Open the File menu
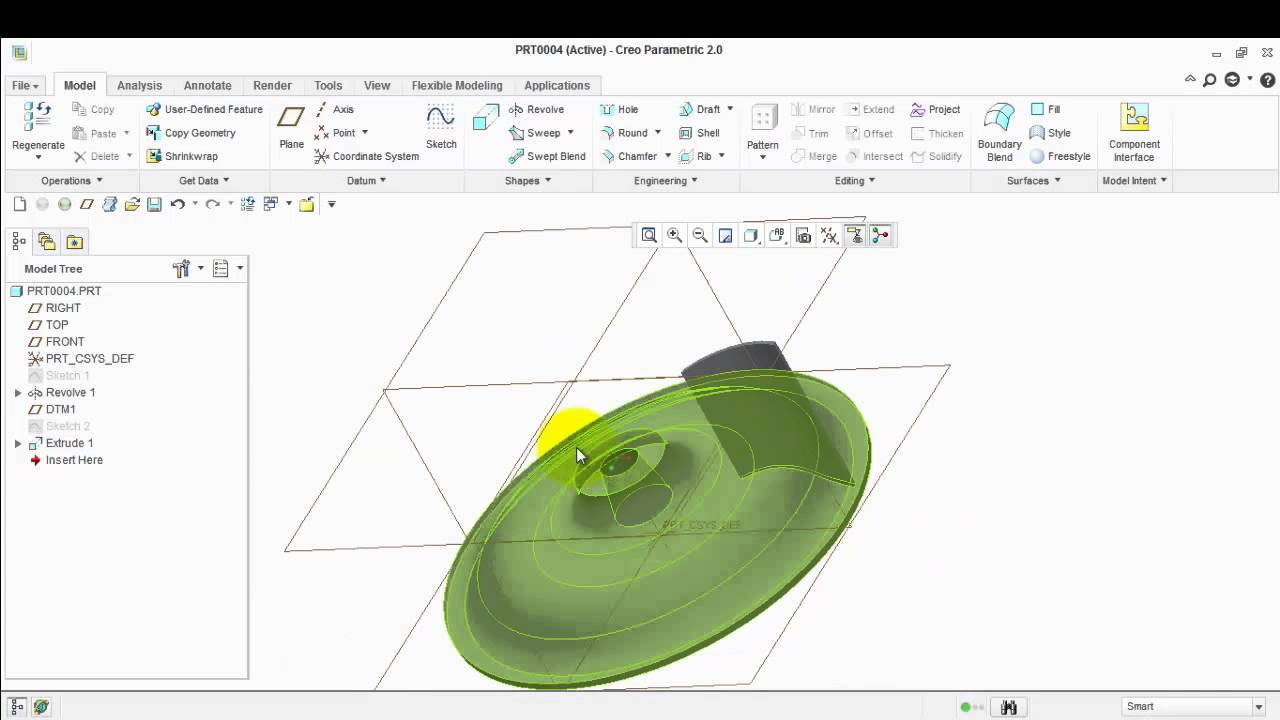This screenshot has height=720, width=1280. 25,86
